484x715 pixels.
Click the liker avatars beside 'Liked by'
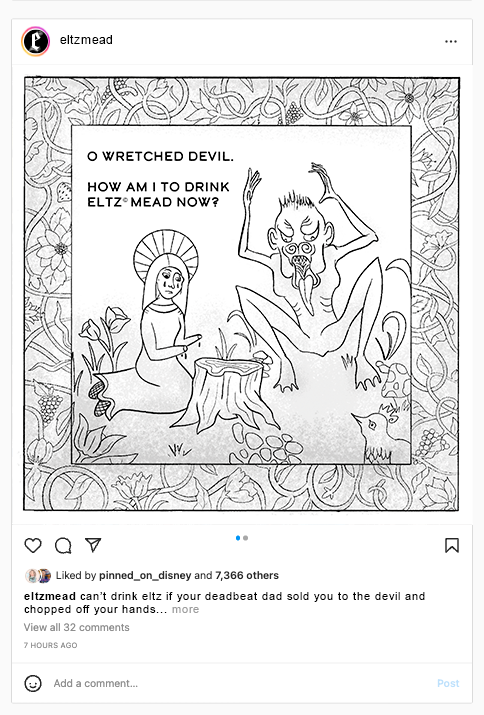coord(38,575)
